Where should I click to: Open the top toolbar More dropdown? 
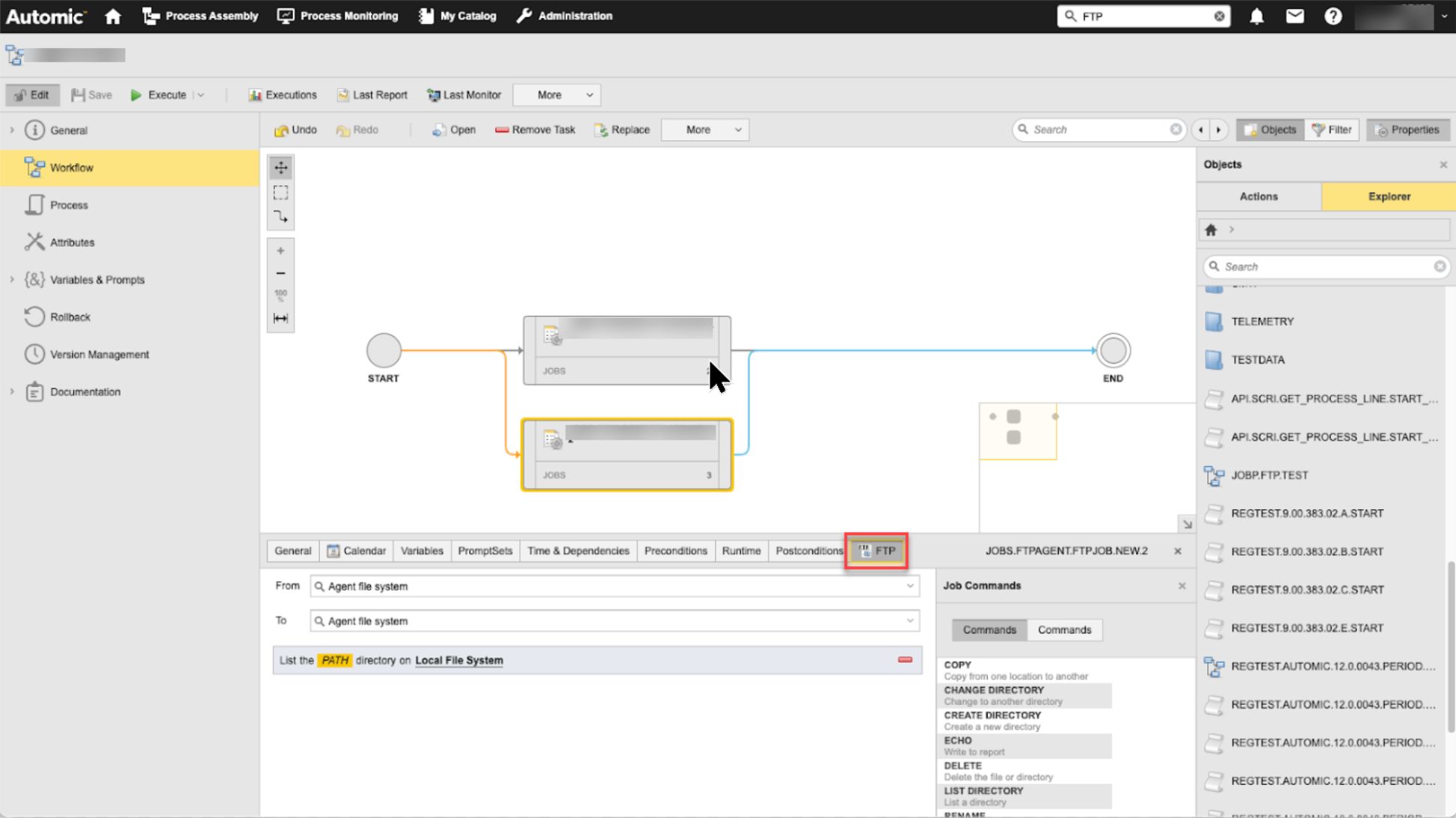[x=557, y=95]
